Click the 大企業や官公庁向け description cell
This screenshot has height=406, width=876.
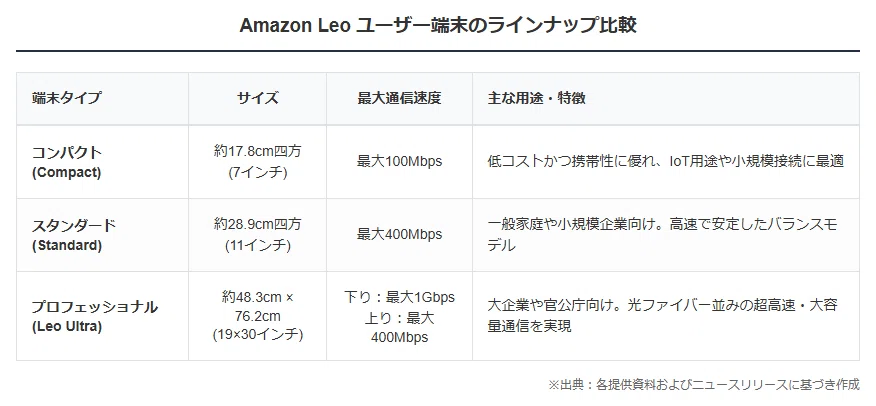coord(663,317)
